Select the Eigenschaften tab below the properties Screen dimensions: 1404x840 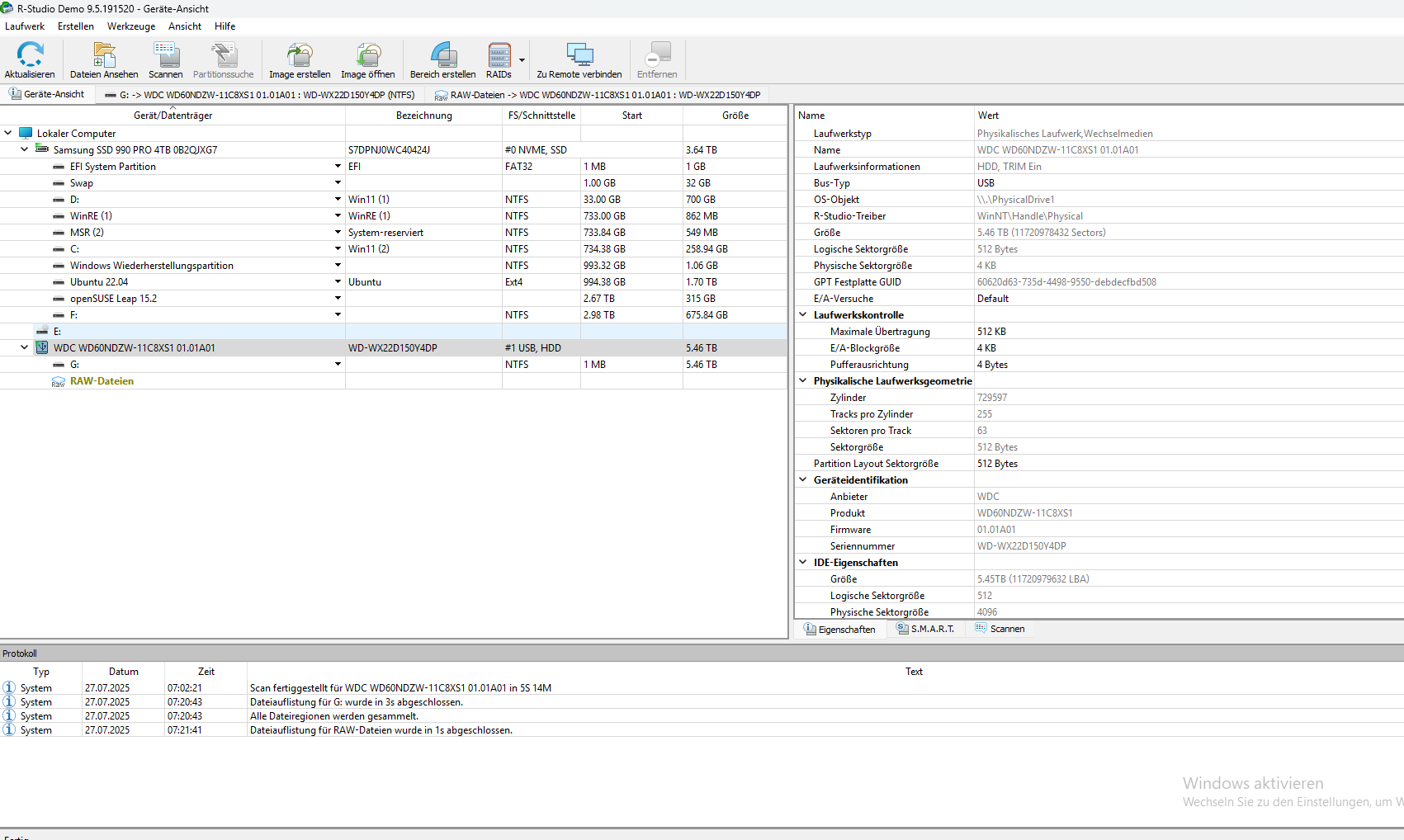839,629
